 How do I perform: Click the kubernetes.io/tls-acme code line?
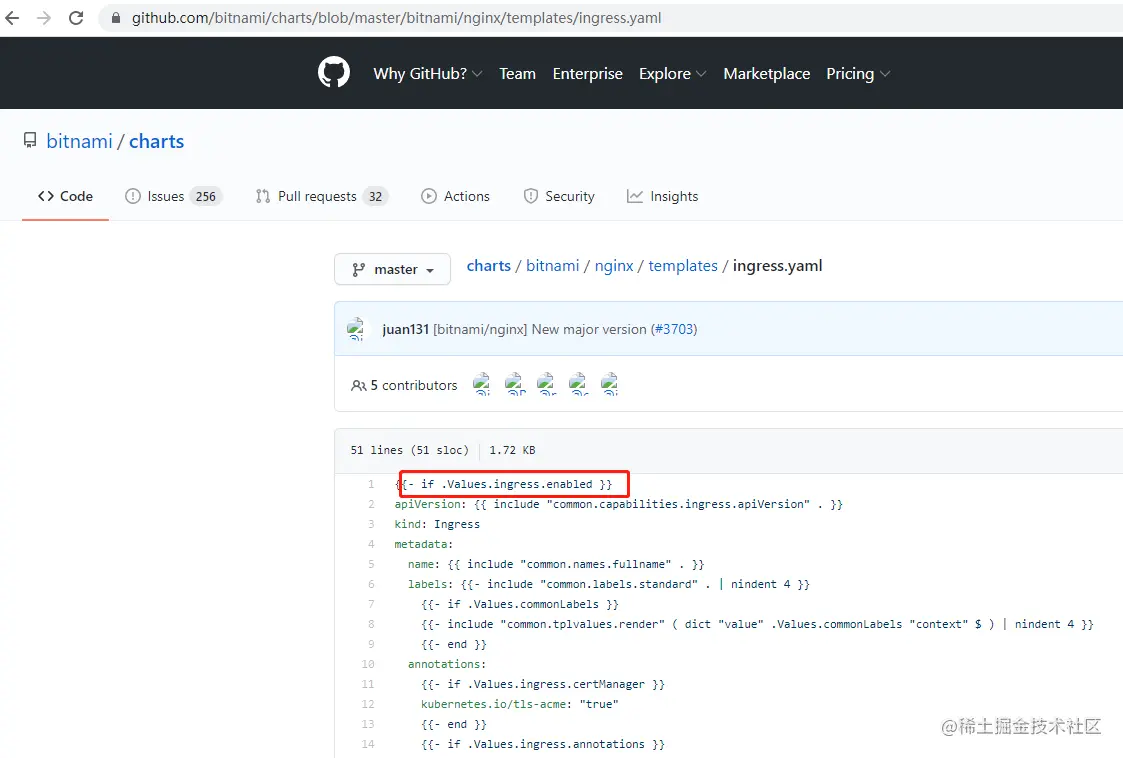click(x=520, y=704)
